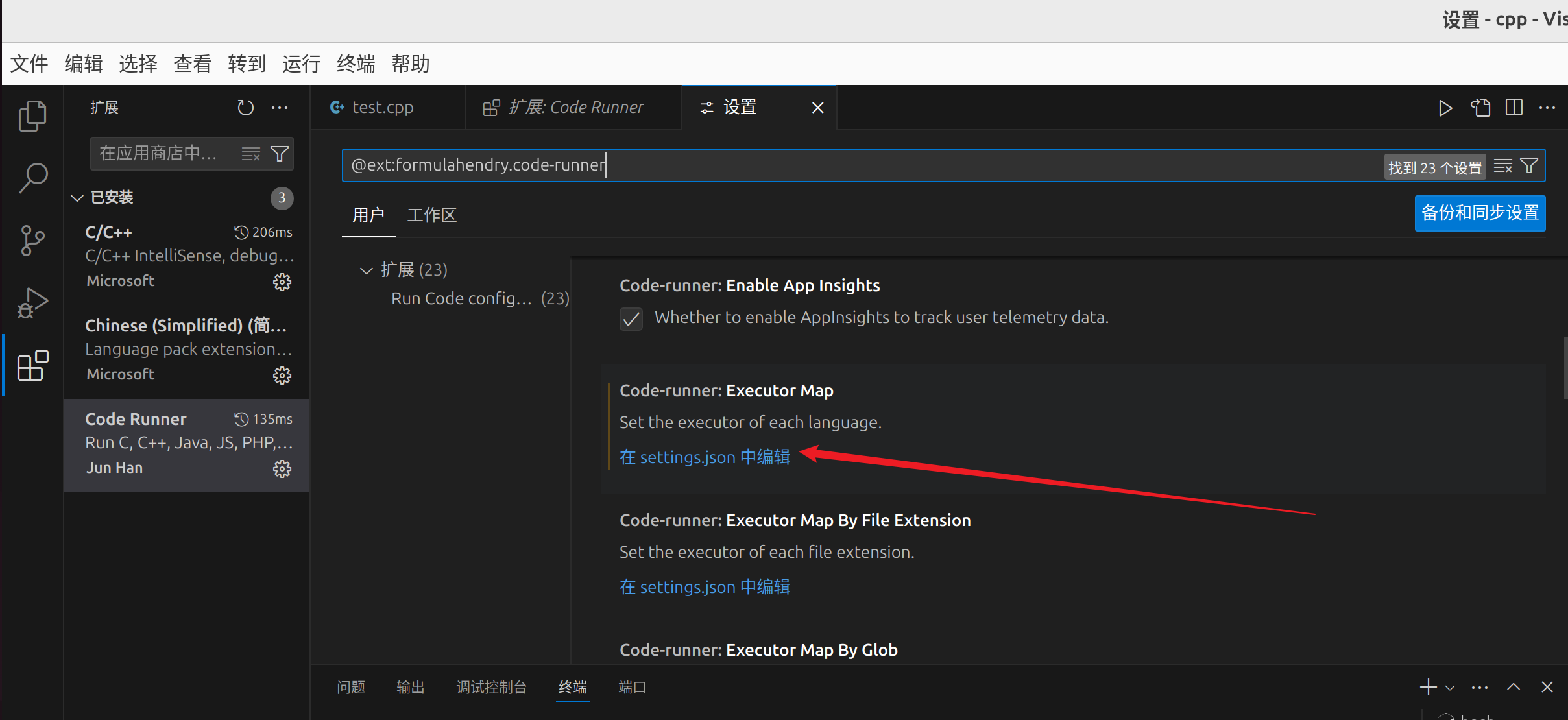This screenshot has width=1568, height=720.
Task: Collapse the installed extensions section
Action: tap(77, 198)
